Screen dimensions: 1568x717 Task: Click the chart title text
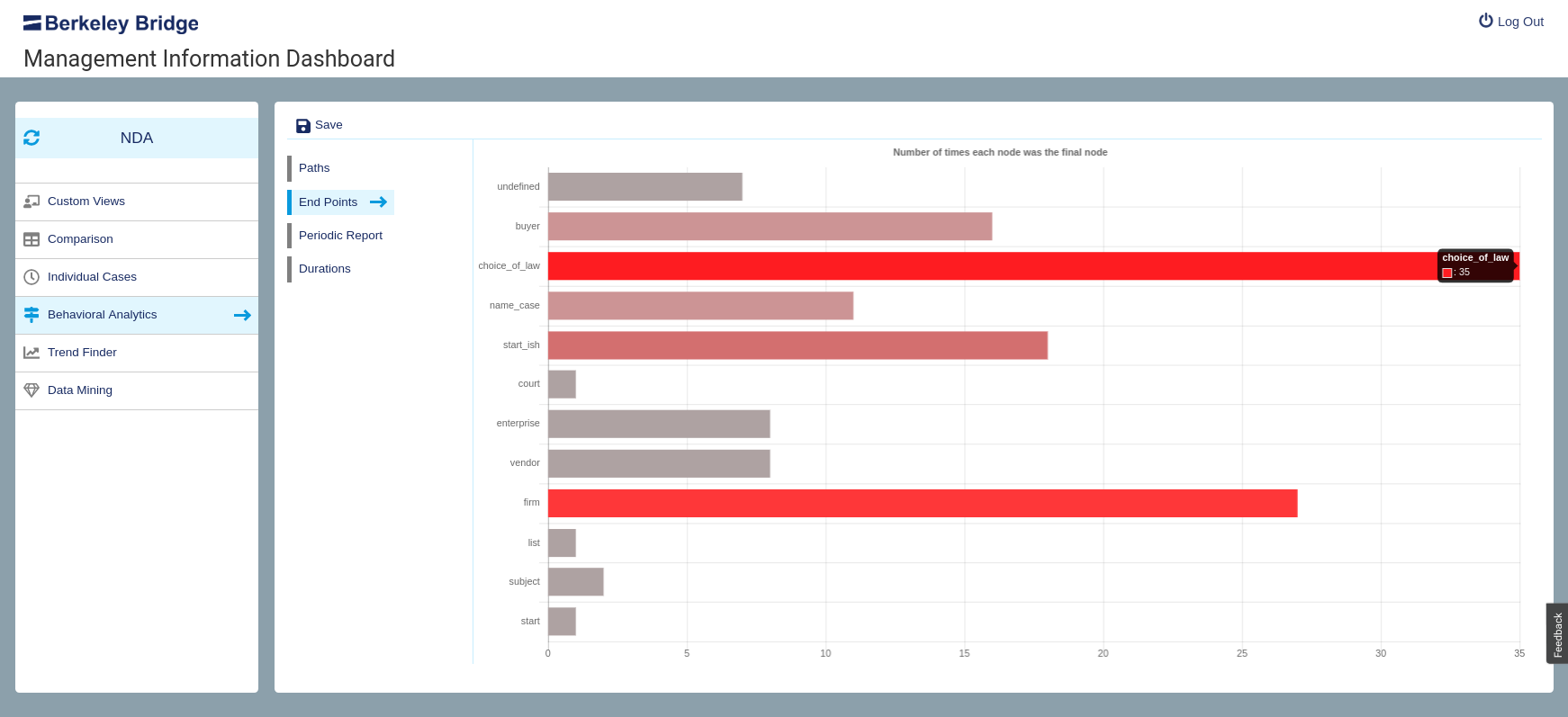(x=1000, y=153)
